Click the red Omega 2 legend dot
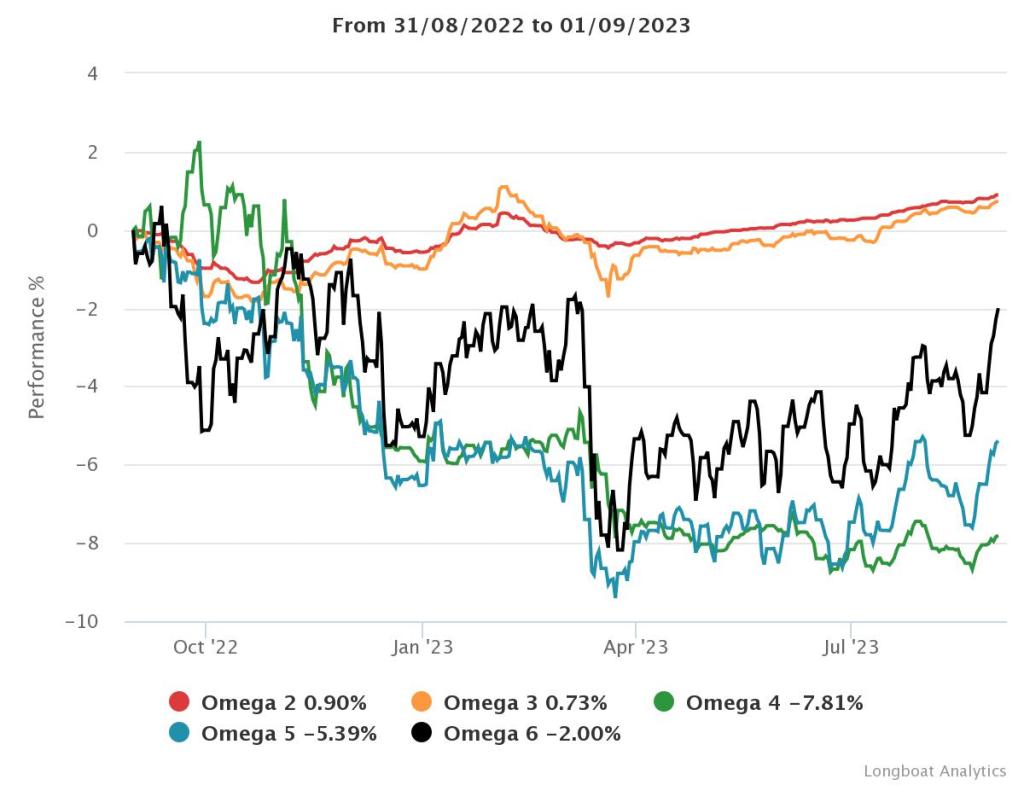1024x785 pixels. tap(180, 703)
